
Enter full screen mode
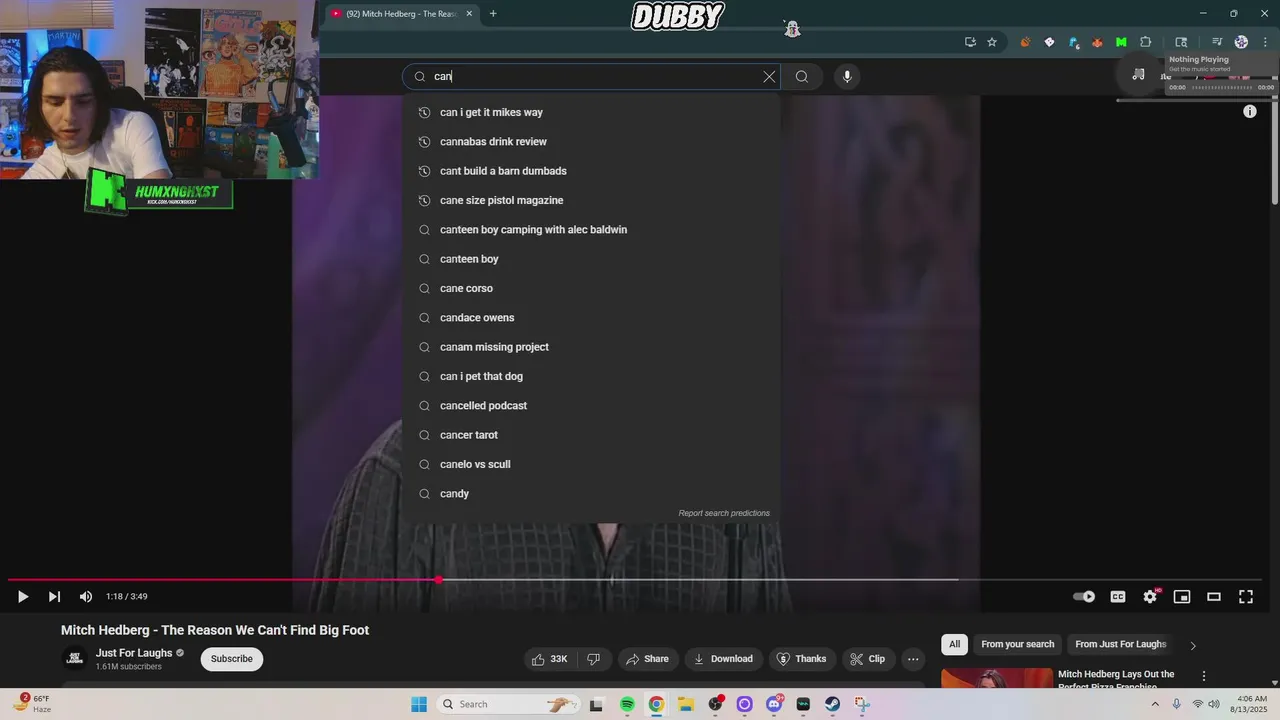(1246, 597)
